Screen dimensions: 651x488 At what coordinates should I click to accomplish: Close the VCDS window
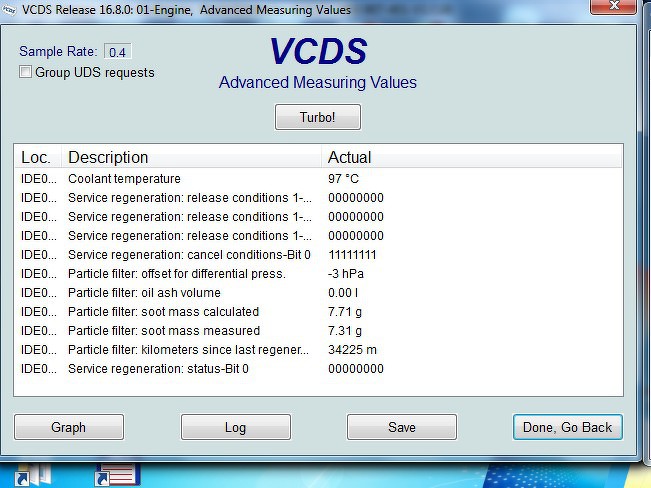tap(613, 6)
